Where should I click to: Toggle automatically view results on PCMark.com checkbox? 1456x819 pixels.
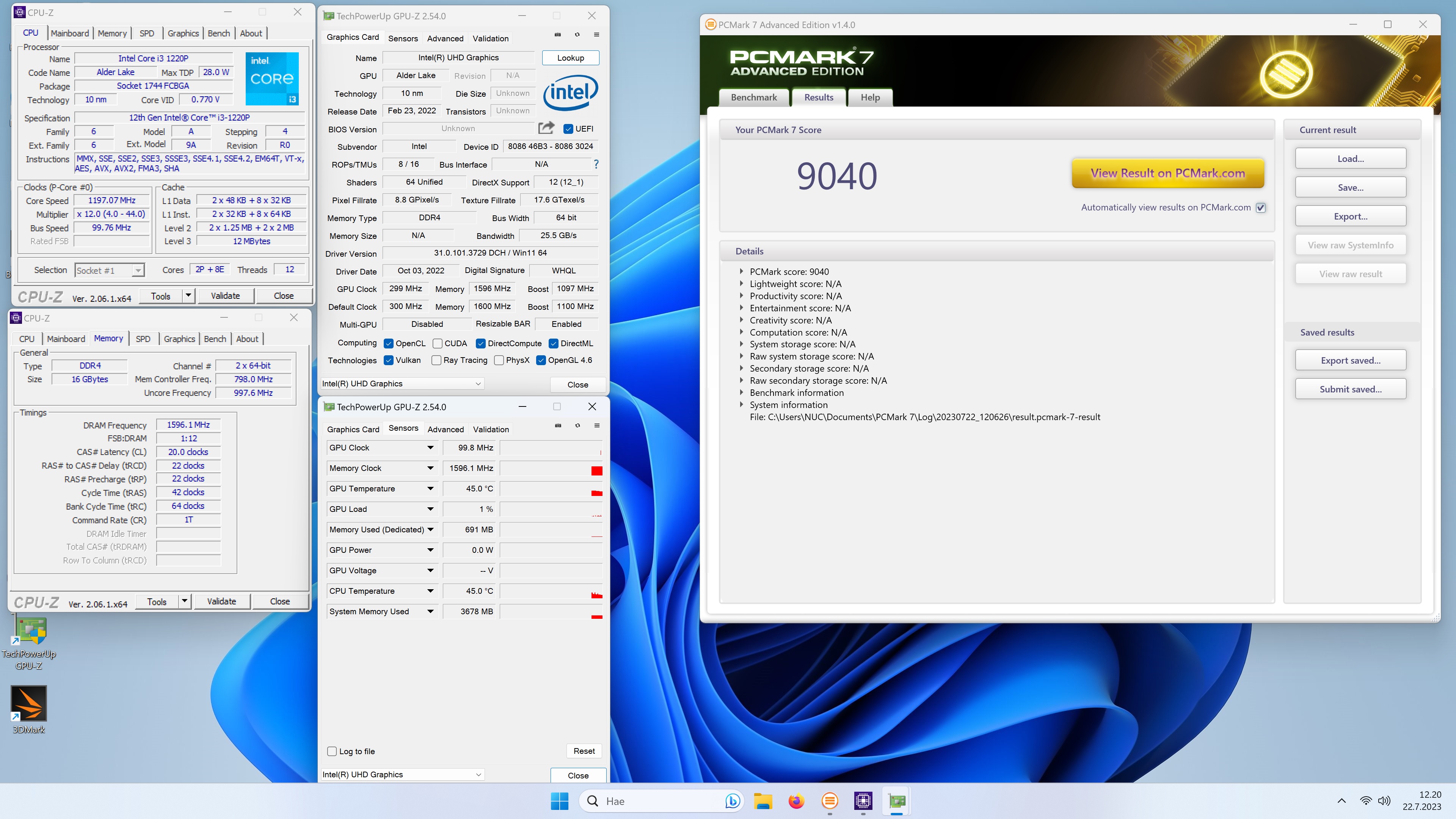(x=1260, y=207)
